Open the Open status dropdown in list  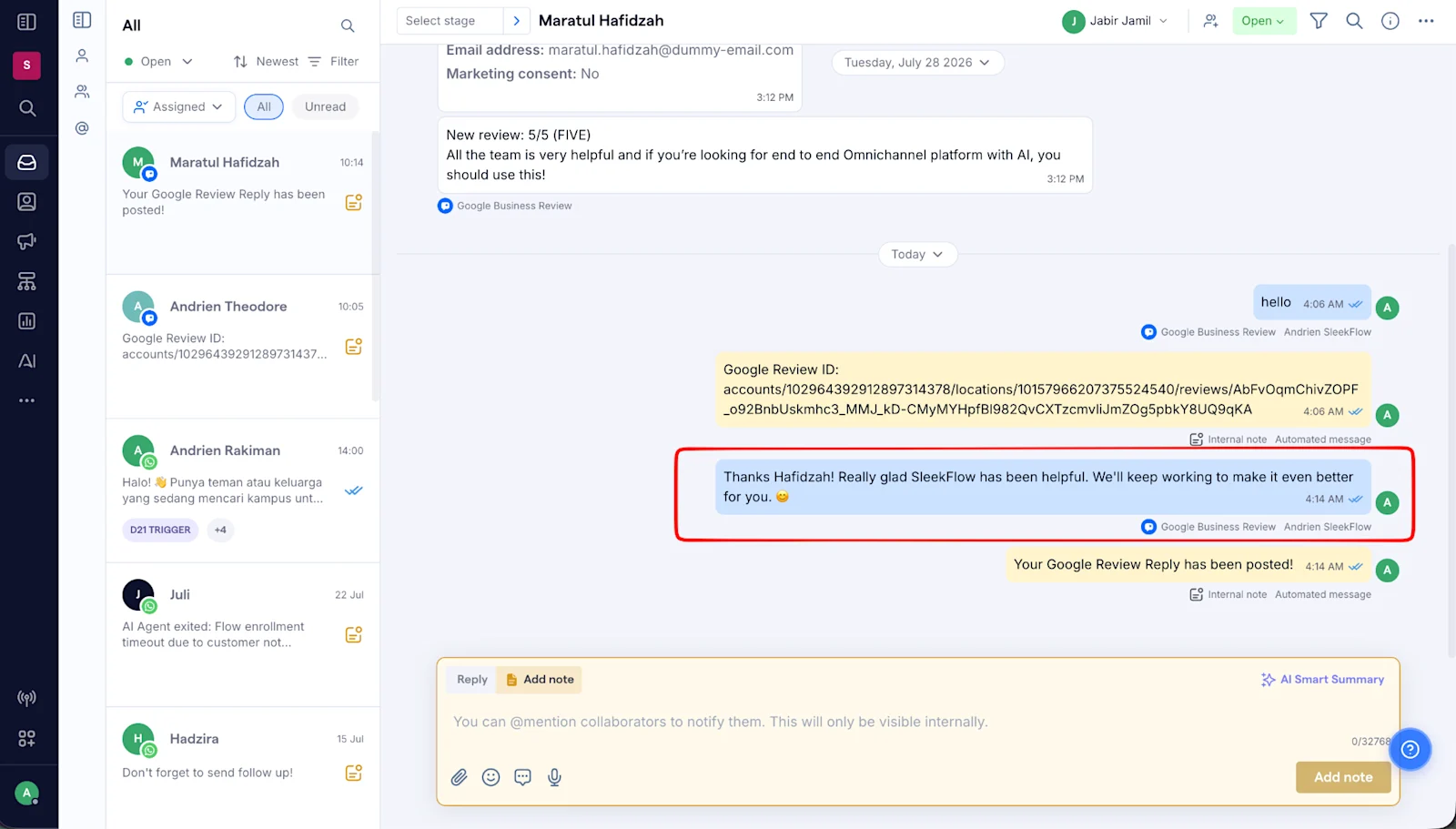[158, 62]
